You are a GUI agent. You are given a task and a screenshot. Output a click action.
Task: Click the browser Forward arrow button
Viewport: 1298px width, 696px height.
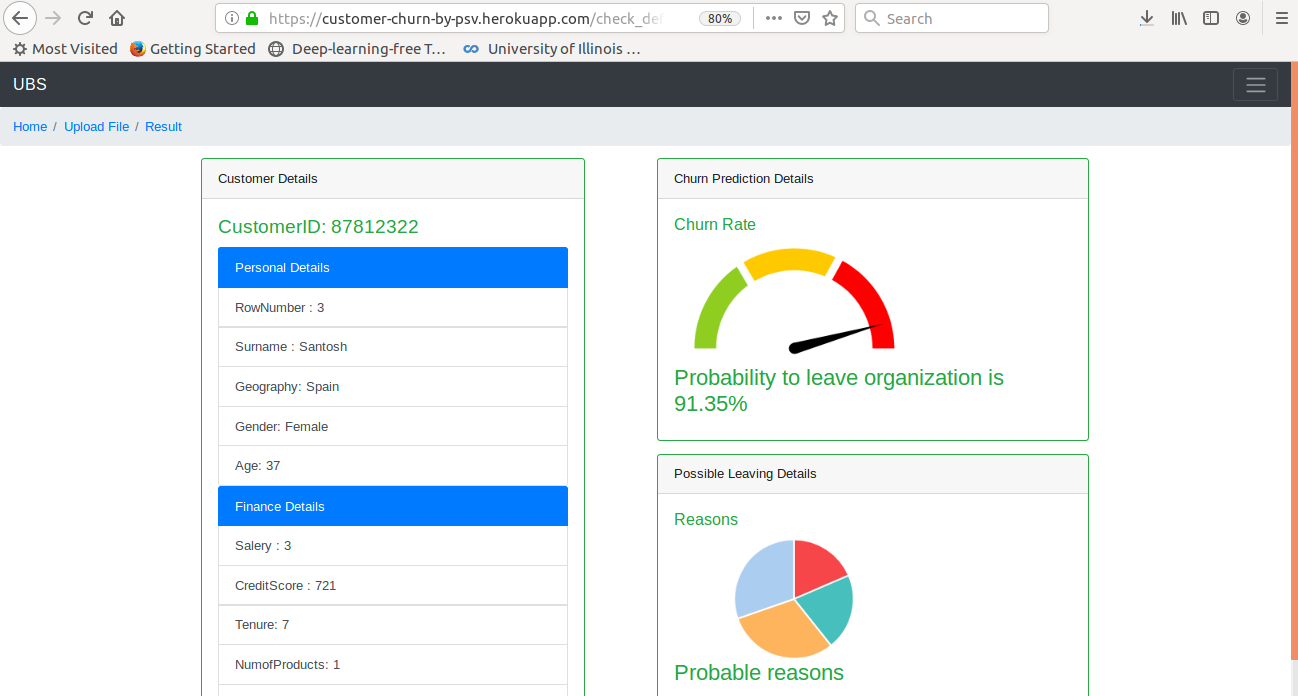tap(53, 18)
